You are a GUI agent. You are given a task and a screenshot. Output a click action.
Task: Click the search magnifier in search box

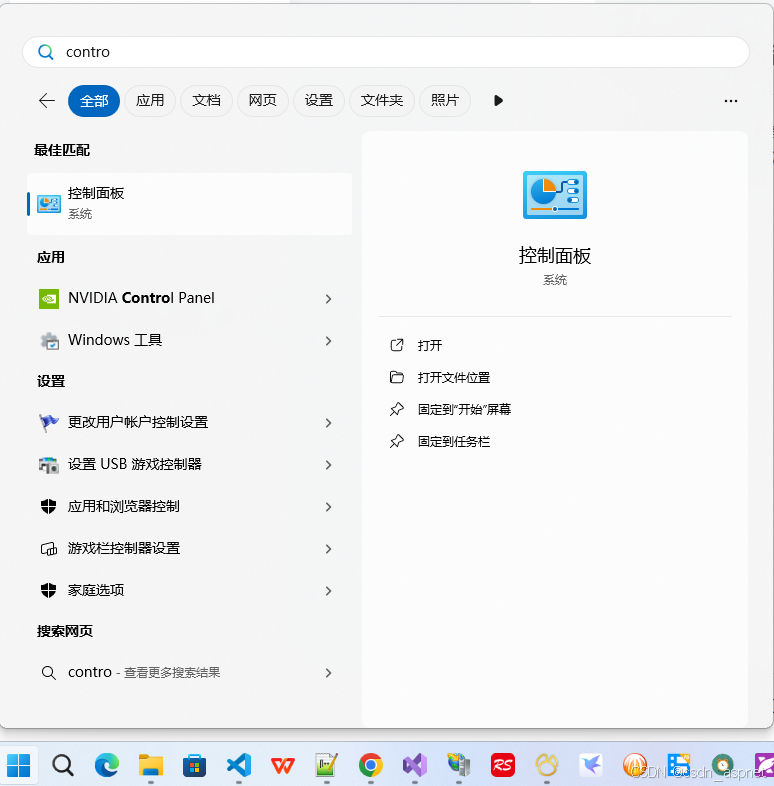[x=46, y=52]
